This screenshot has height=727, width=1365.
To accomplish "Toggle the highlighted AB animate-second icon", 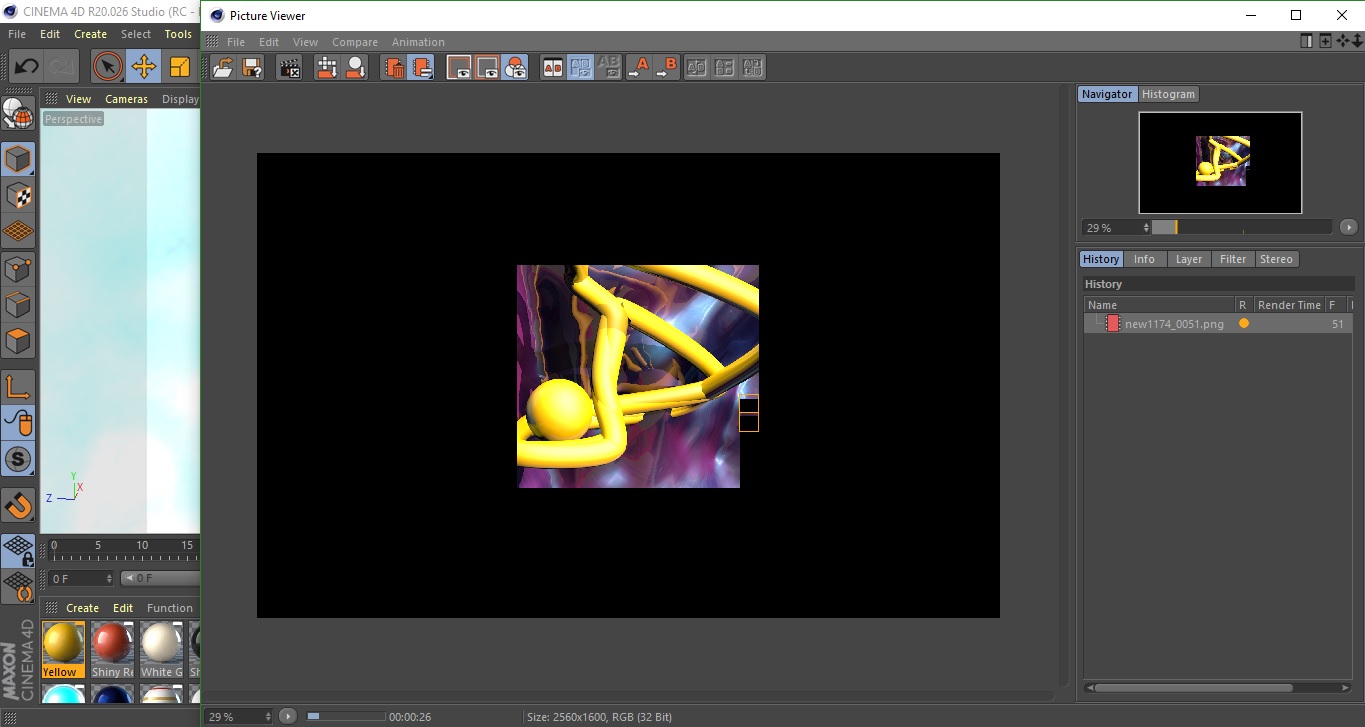I will [x=580, y=67].
